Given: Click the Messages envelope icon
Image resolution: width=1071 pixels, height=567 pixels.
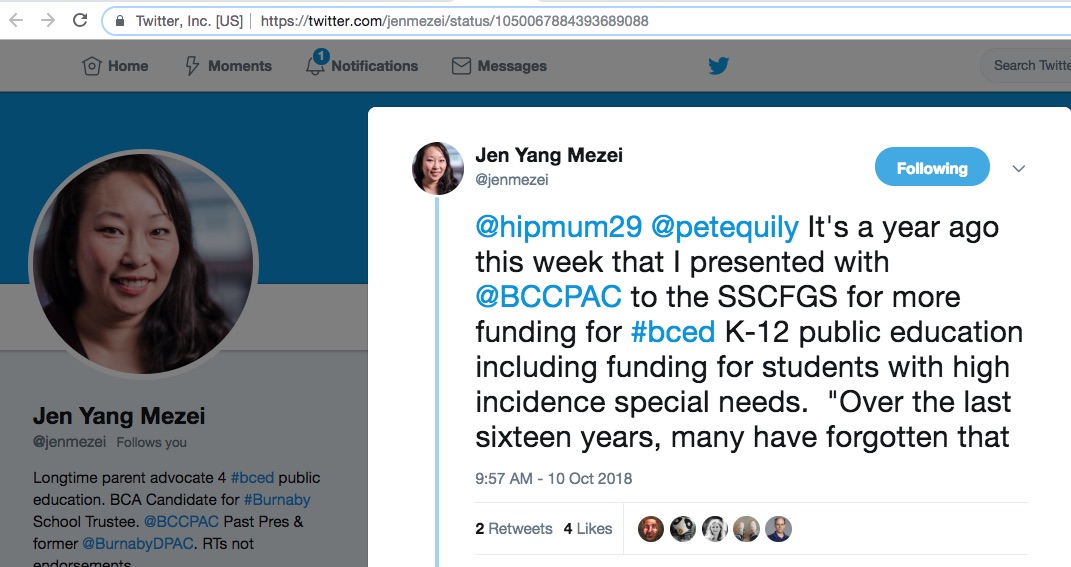Looking at the screenshot, I should (x=461, y=66).
